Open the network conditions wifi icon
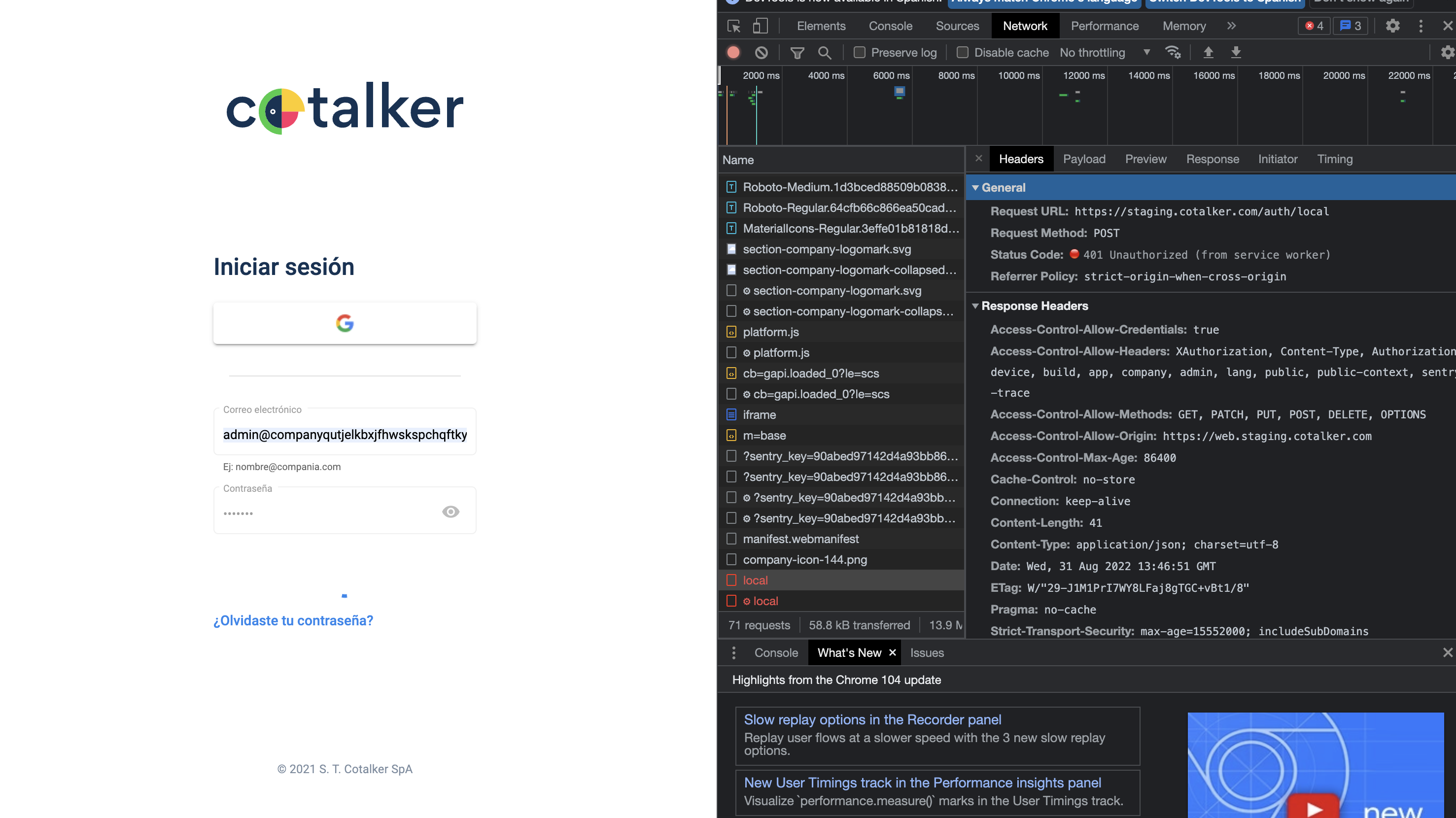 point(1173,53)
